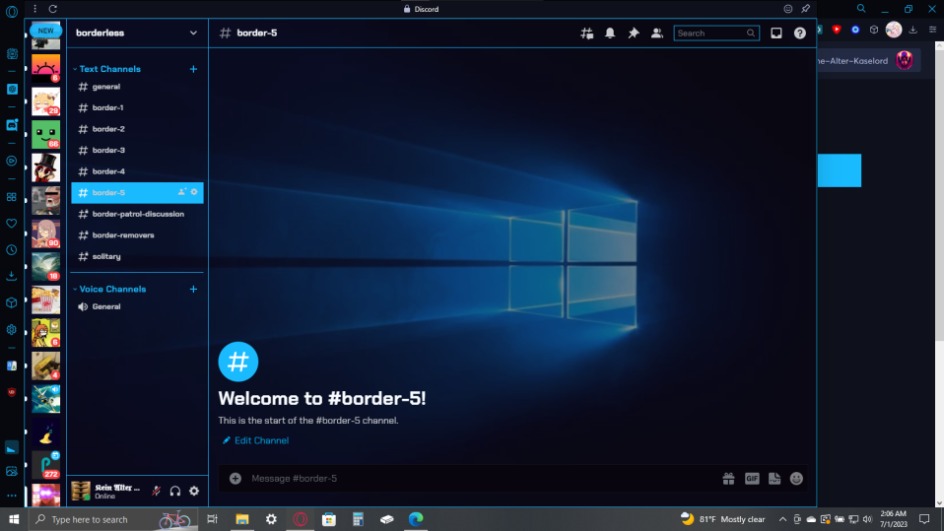Click the Edit Channel link
Image resolution: width=944 pixels, height=531 pixels.
[x=260, y=440]
